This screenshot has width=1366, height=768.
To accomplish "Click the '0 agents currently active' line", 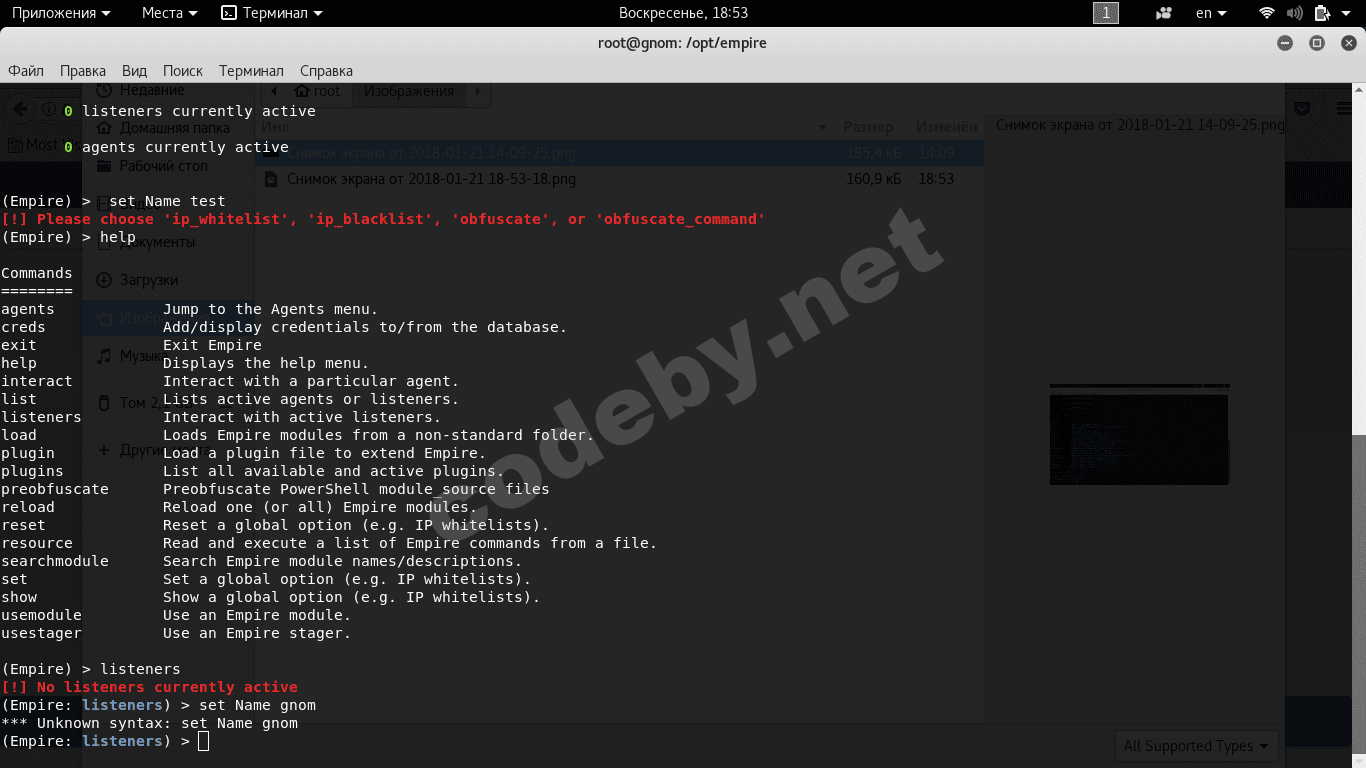I will (176, 147).
